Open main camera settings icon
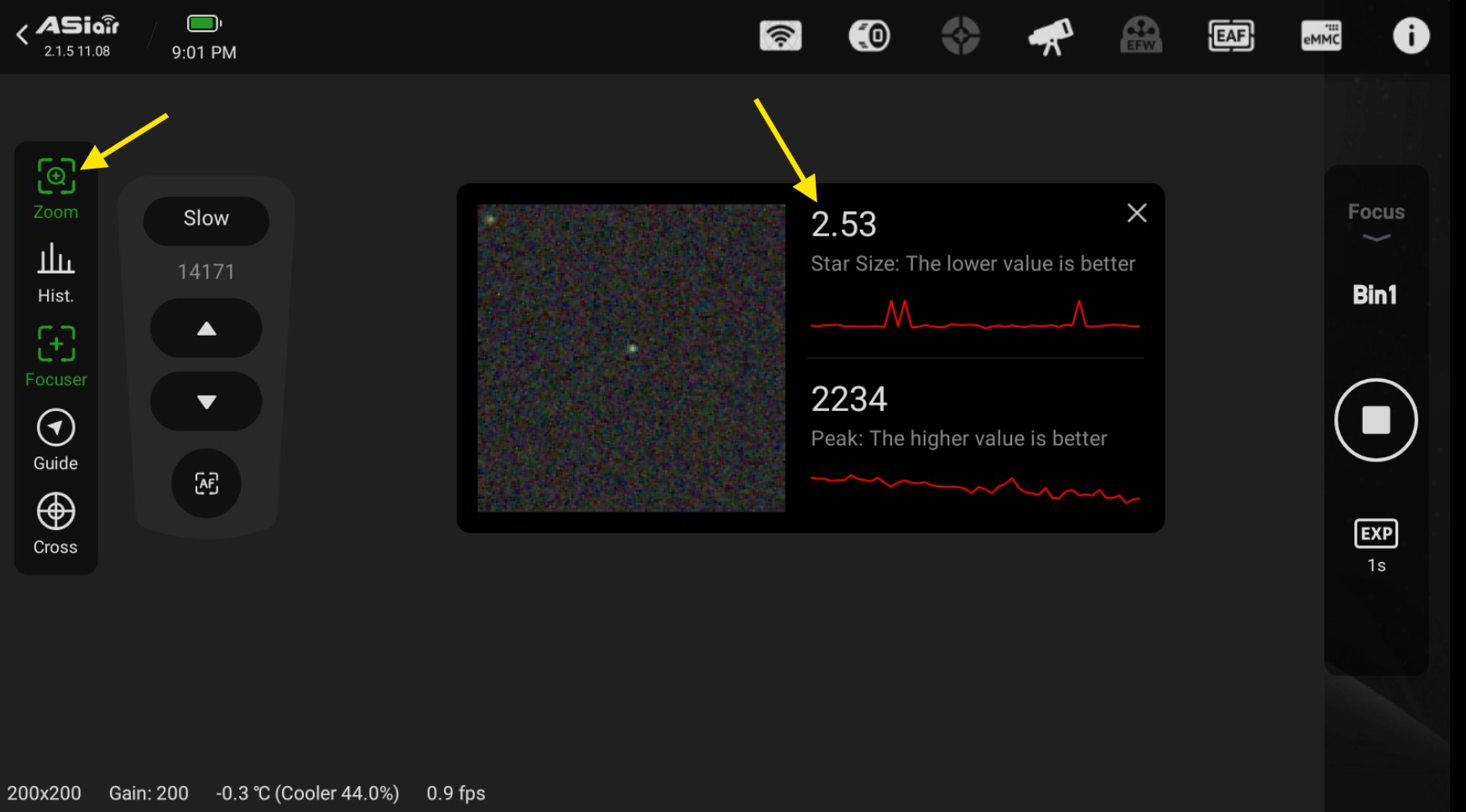1466x812 pixels. [x=869, y=36]
